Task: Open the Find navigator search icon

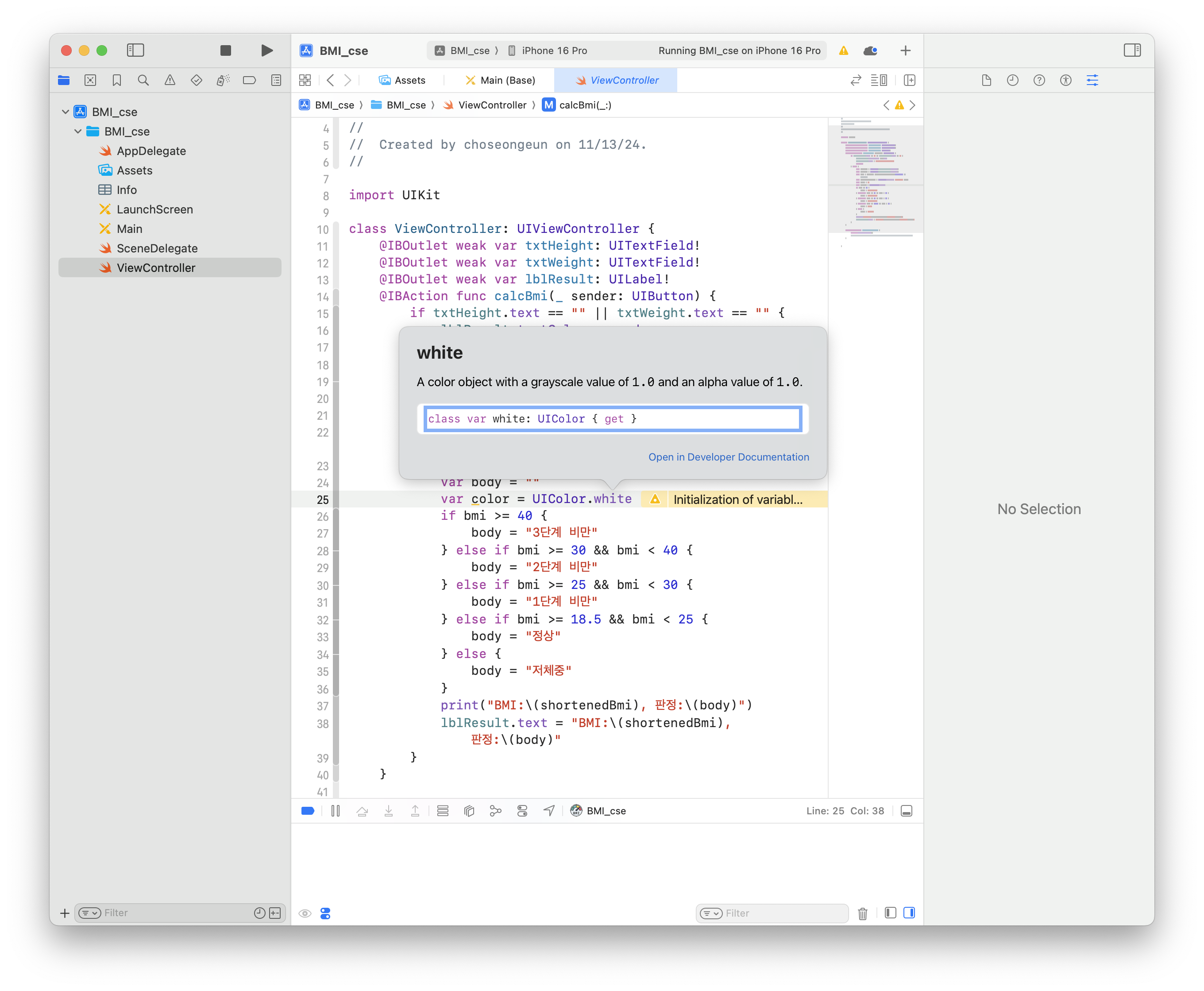Action: (143, 81)
